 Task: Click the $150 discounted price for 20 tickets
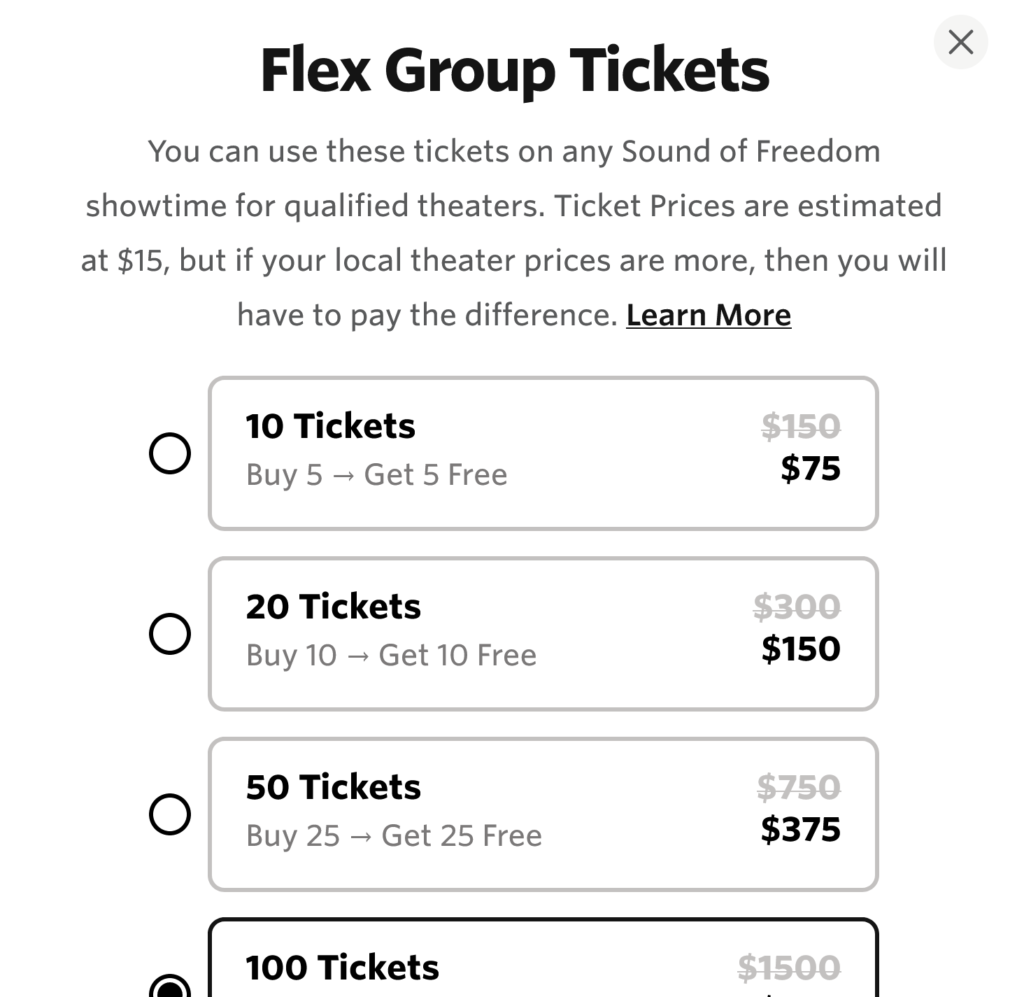pos(800,649)
